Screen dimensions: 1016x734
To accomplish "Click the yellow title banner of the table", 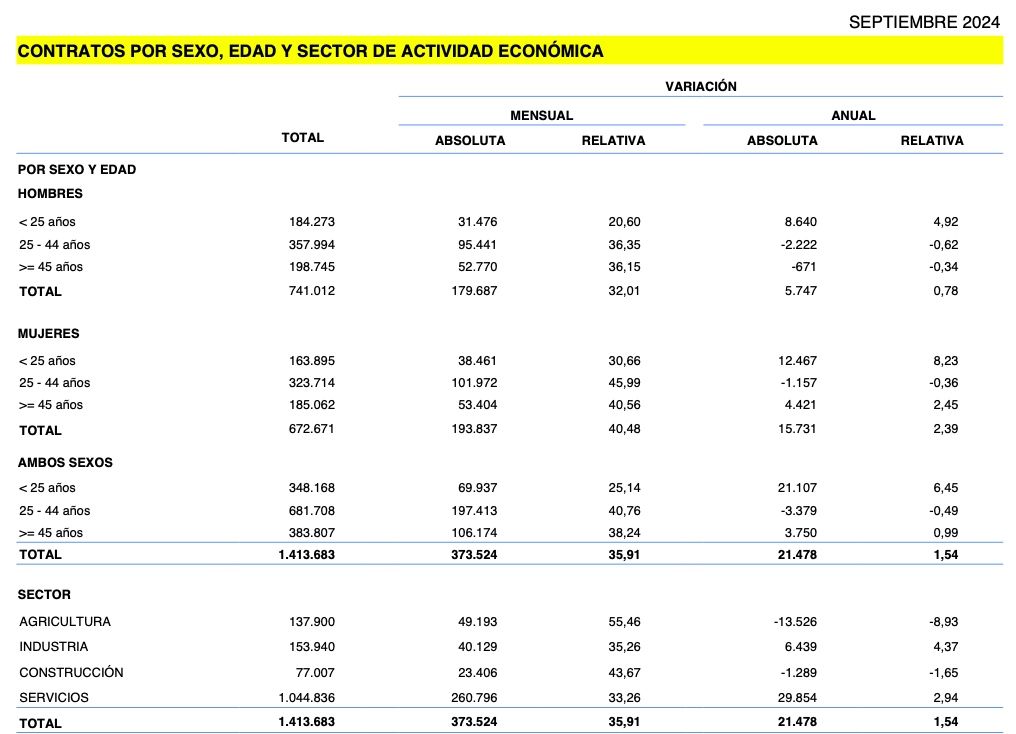I will 509,50.
